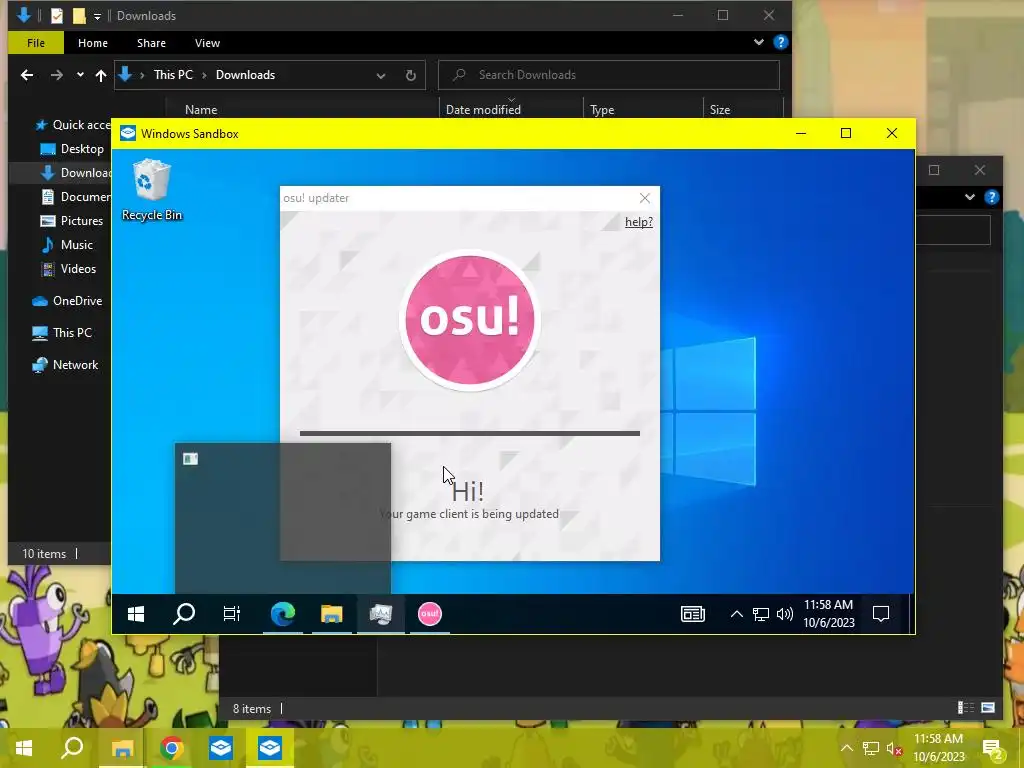Image resolution: width=1024 pixels, height=768 pixels.
Task: Open News and interests in Sandbox taskbar
Action: (692, 614)
